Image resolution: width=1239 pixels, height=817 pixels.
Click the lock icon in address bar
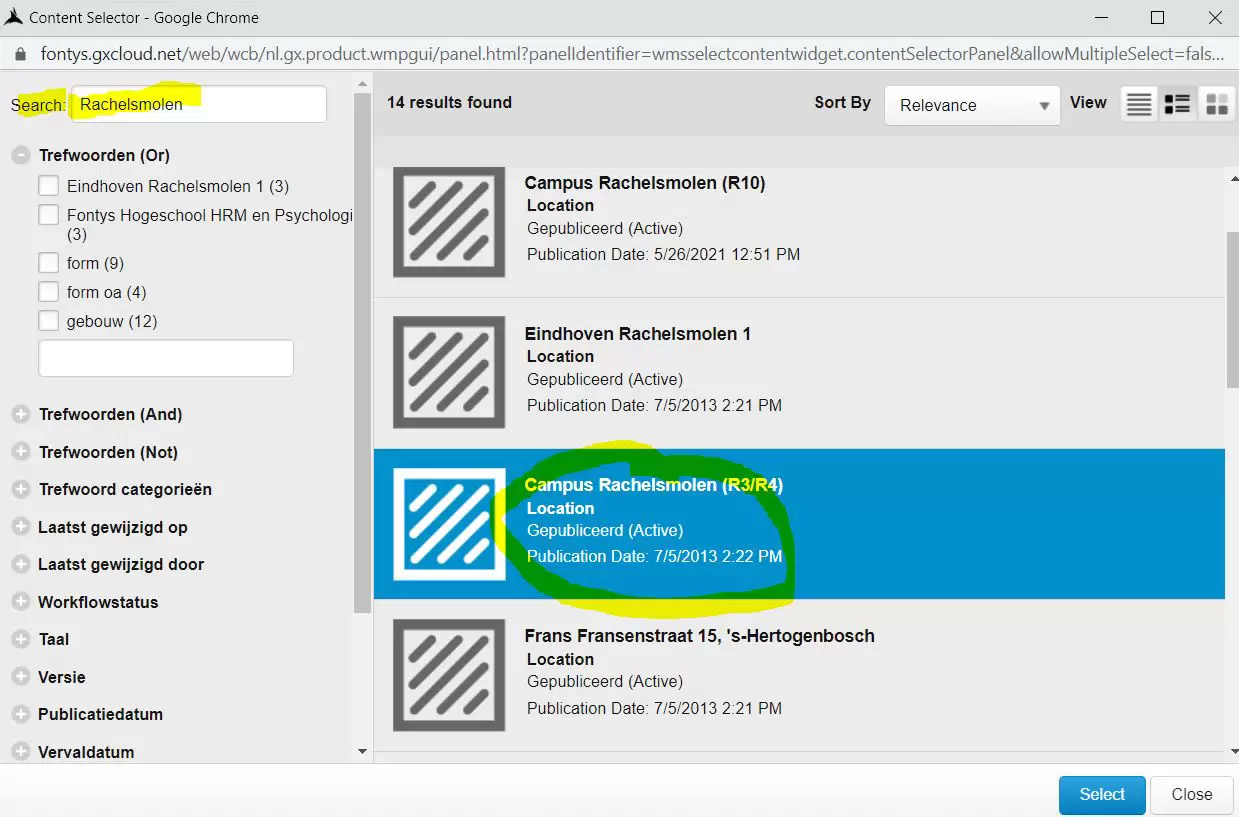click(x=19, y=53)
